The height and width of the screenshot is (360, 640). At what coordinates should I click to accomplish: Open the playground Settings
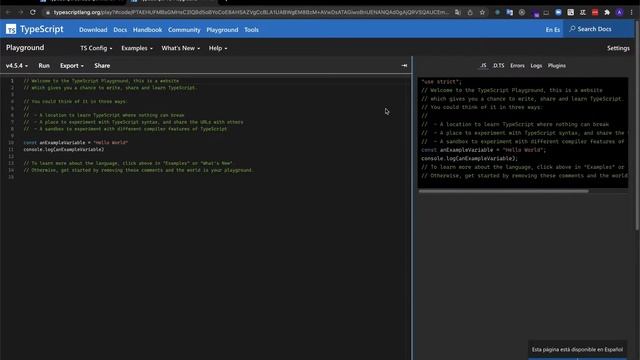[618, 48]
